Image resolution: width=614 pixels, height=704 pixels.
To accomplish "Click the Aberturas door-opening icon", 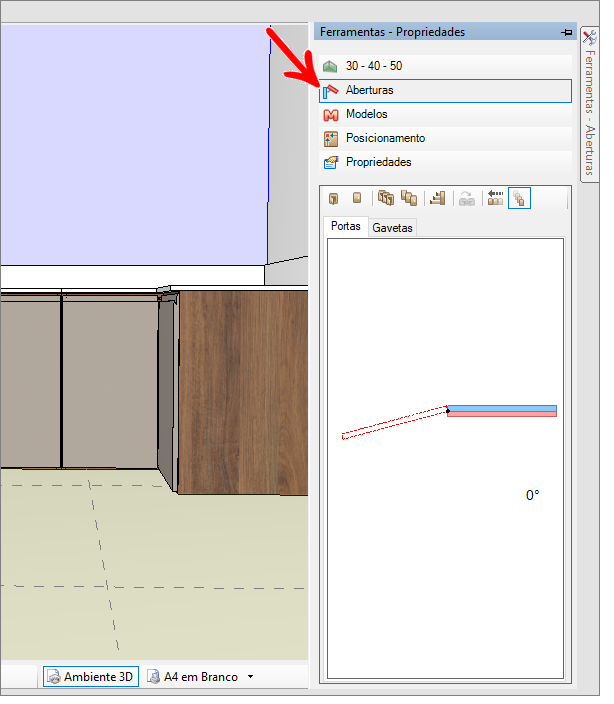I will (330, 91).
